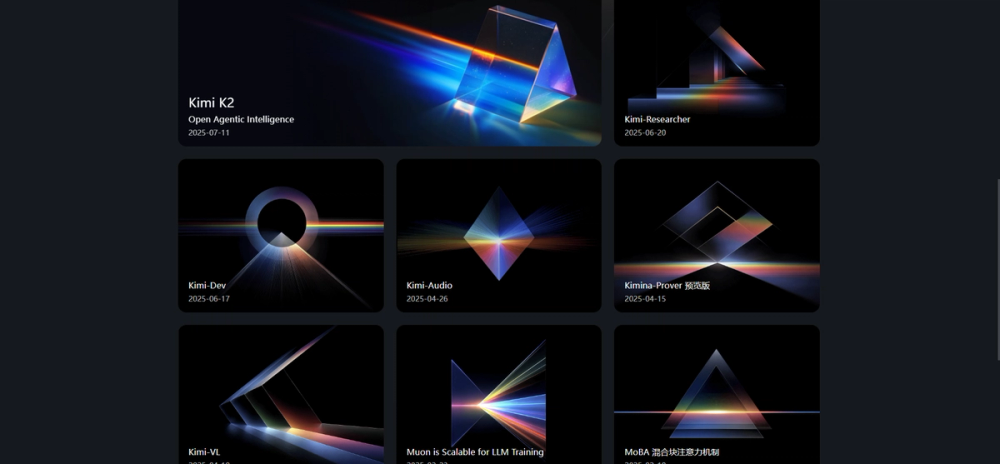Click the Kimi-Researcher title
This screenshot has height=464, width=1000.
tap(657, 119)
